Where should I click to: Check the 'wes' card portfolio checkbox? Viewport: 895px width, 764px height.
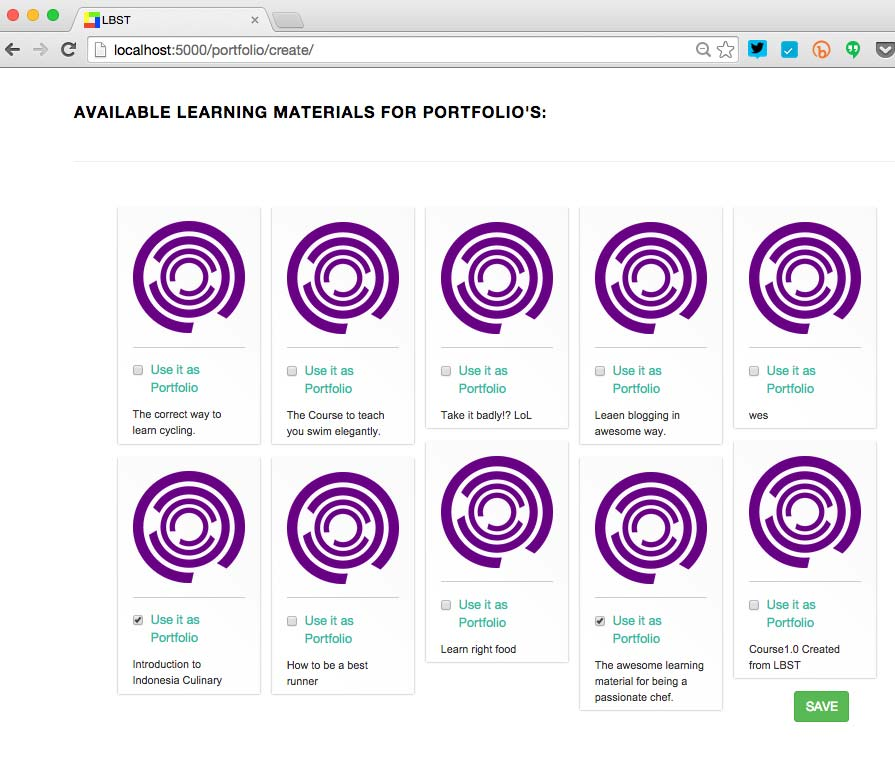click(x=754, y=371)
